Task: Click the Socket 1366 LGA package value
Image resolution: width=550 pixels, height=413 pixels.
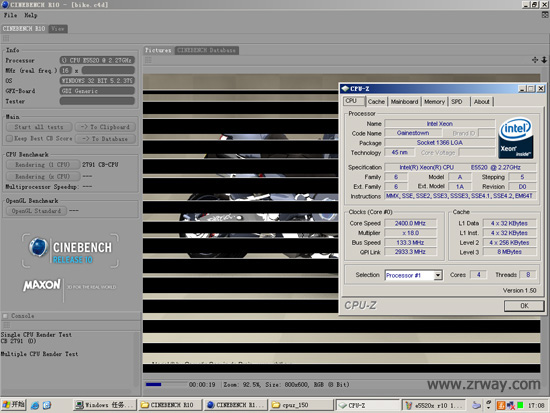Action: 440,142
